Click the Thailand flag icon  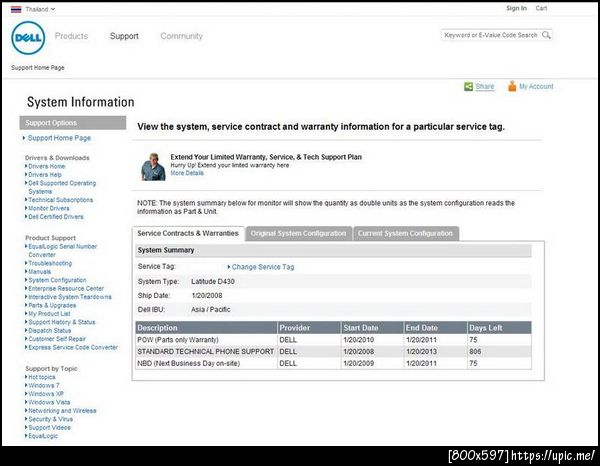(16, 9)
